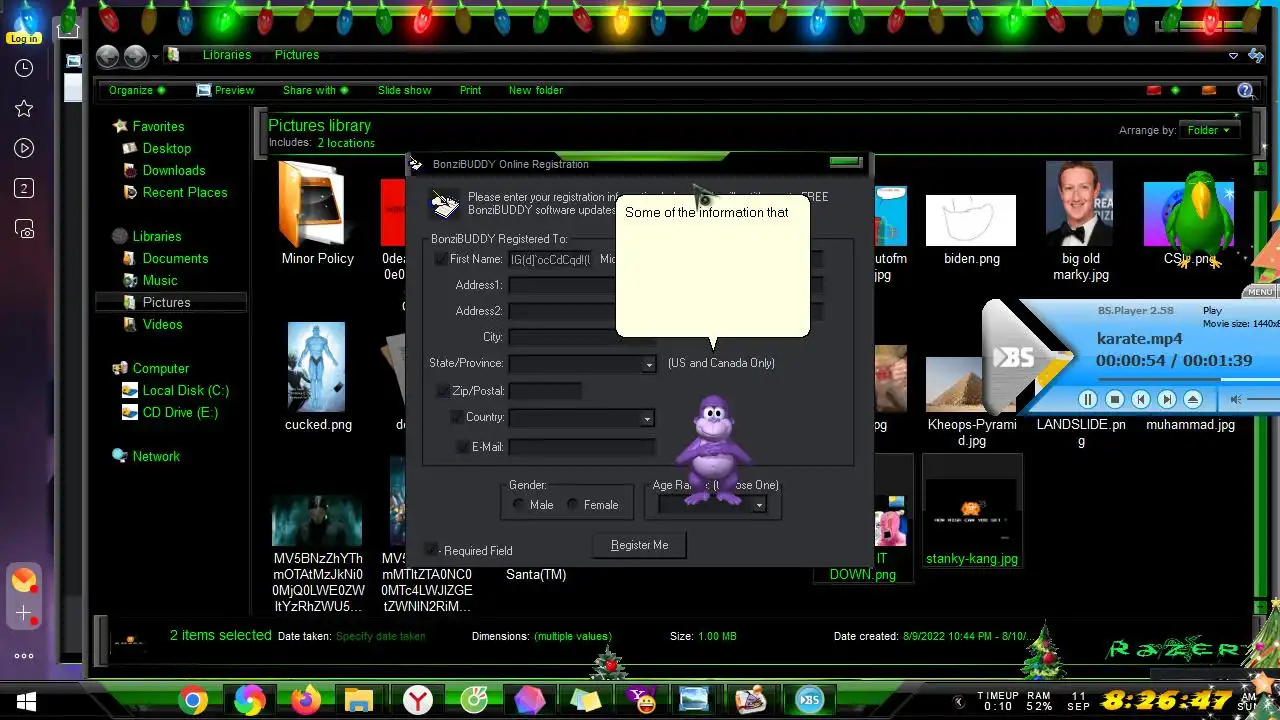Click the camera screenshot icon in sidebar
The image size is (1280, 720).
click(x=24, y=229)
